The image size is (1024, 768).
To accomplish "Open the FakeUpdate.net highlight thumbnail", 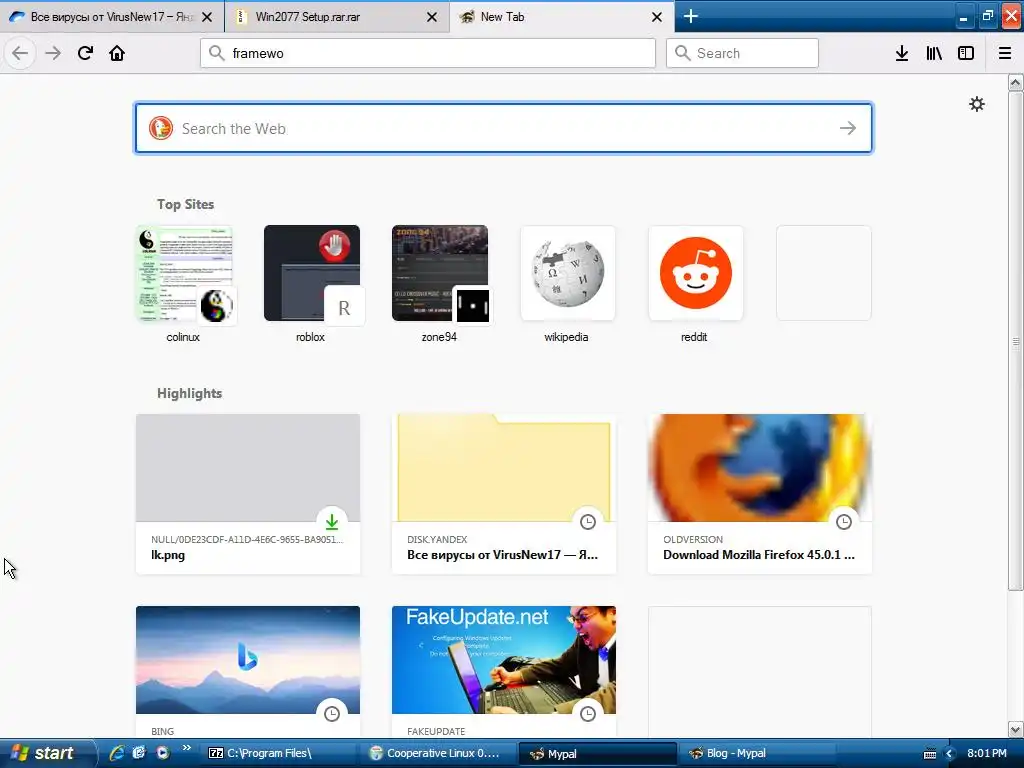I will (x=504, y=660).
